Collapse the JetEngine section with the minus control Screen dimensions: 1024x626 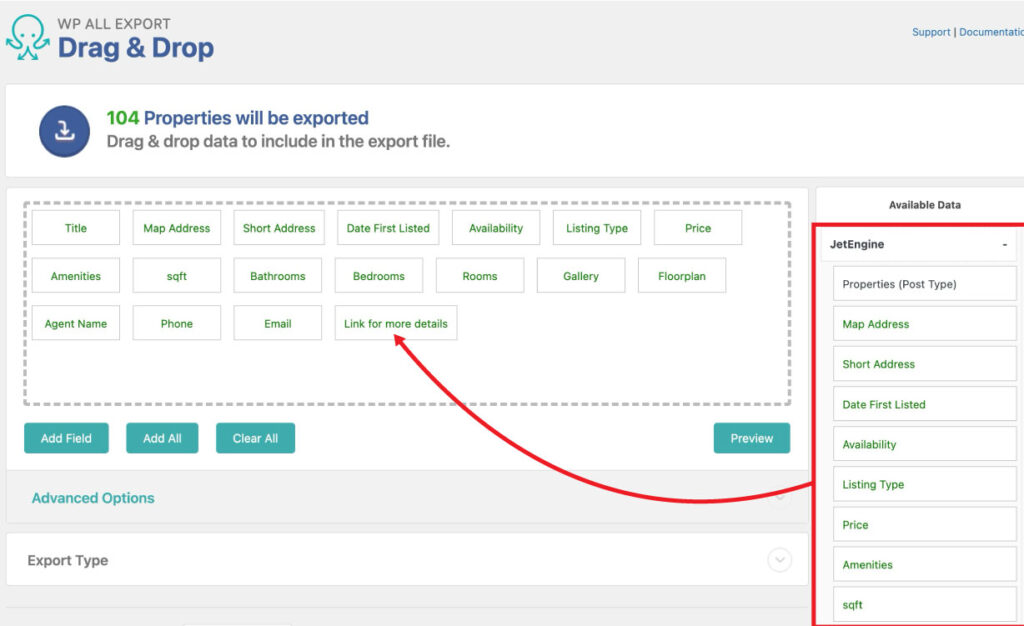click(x=1007, y=244)
